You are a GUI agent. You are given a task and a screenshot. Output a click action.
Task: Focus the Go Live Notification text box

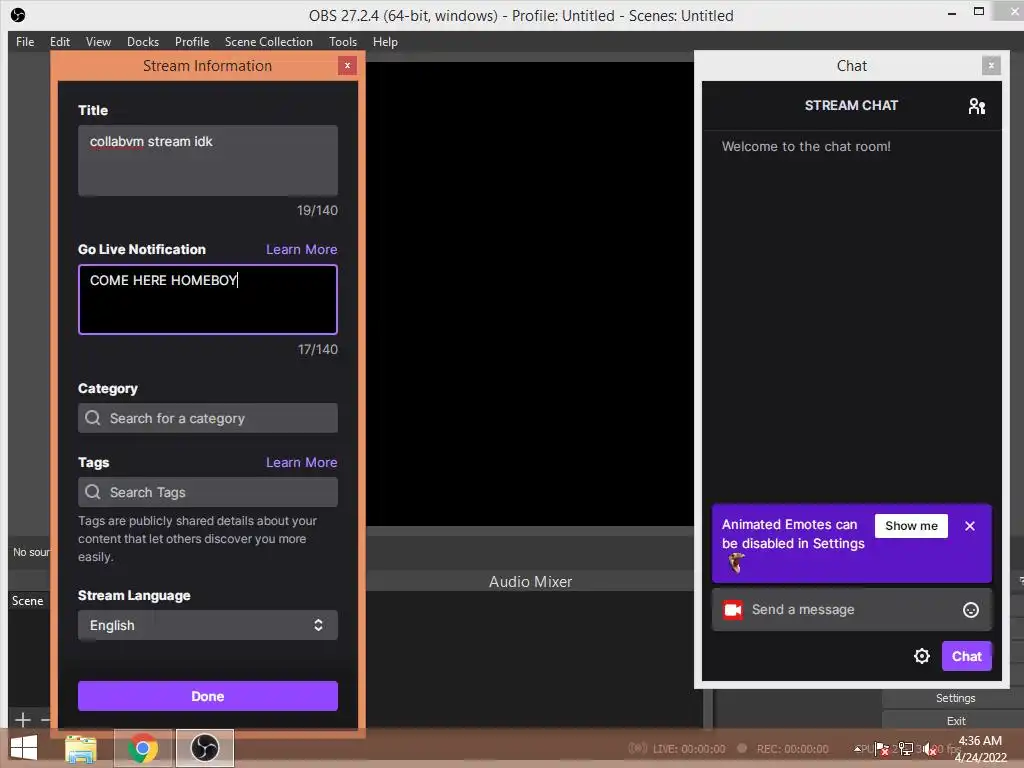tap(208, 299)
